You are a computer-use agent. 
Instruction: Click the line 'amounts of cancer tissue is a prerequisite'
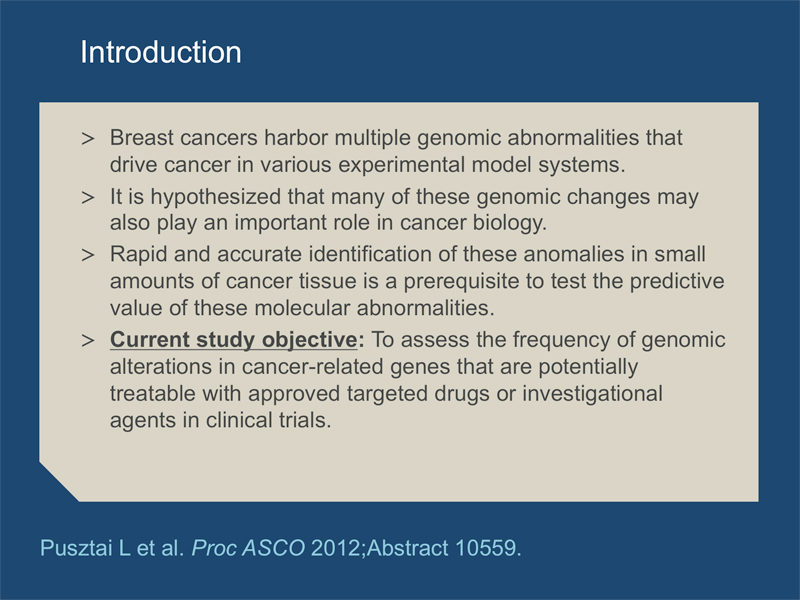tap(417, 281)
